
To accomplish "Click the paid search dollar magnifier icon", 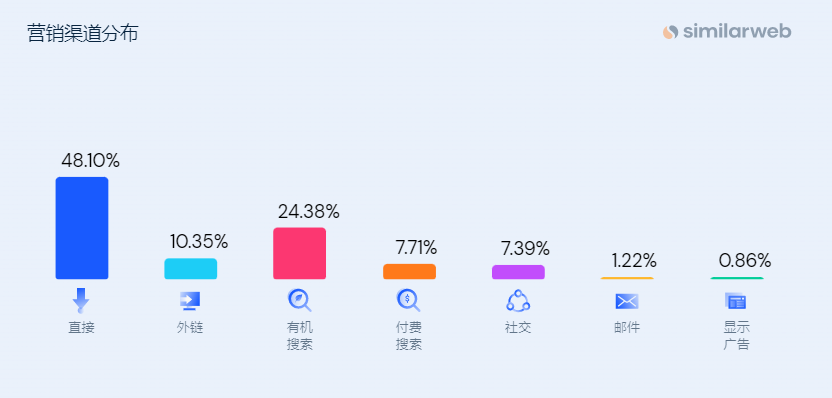I will pos(408,300).
